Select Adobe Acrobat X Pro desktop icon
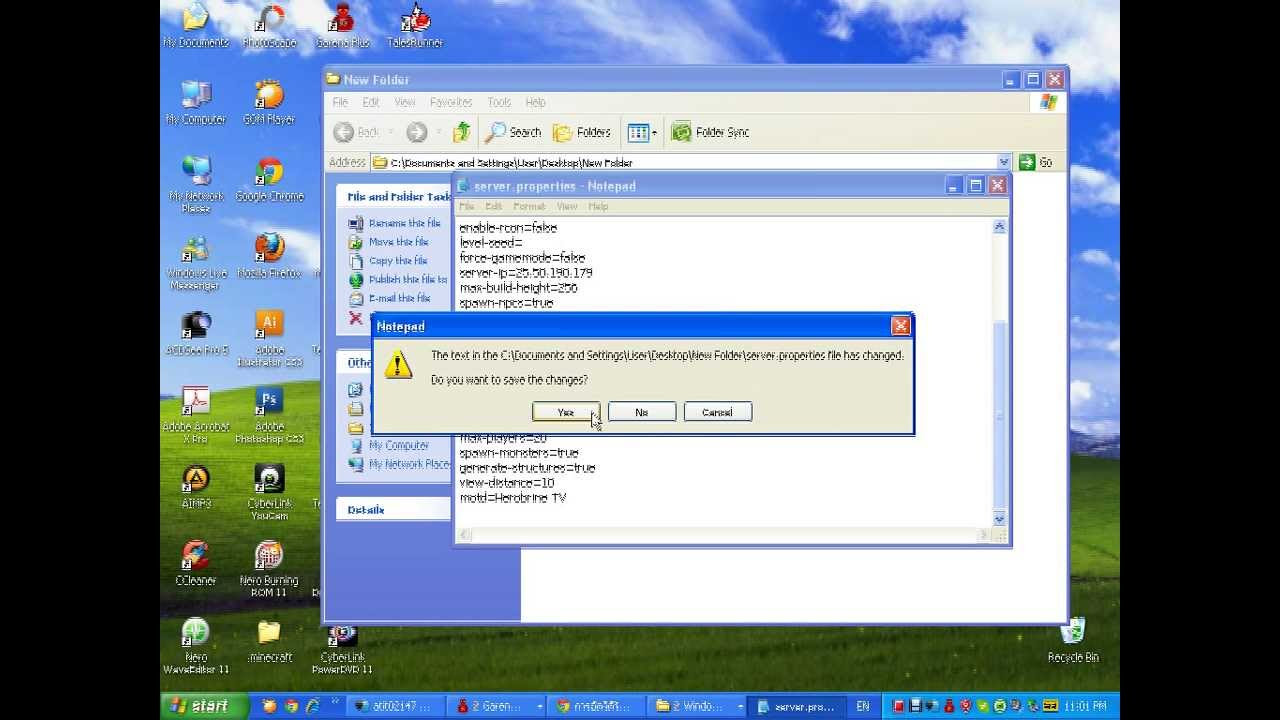Screen dimensions: 1280x720 coord(196,416)
